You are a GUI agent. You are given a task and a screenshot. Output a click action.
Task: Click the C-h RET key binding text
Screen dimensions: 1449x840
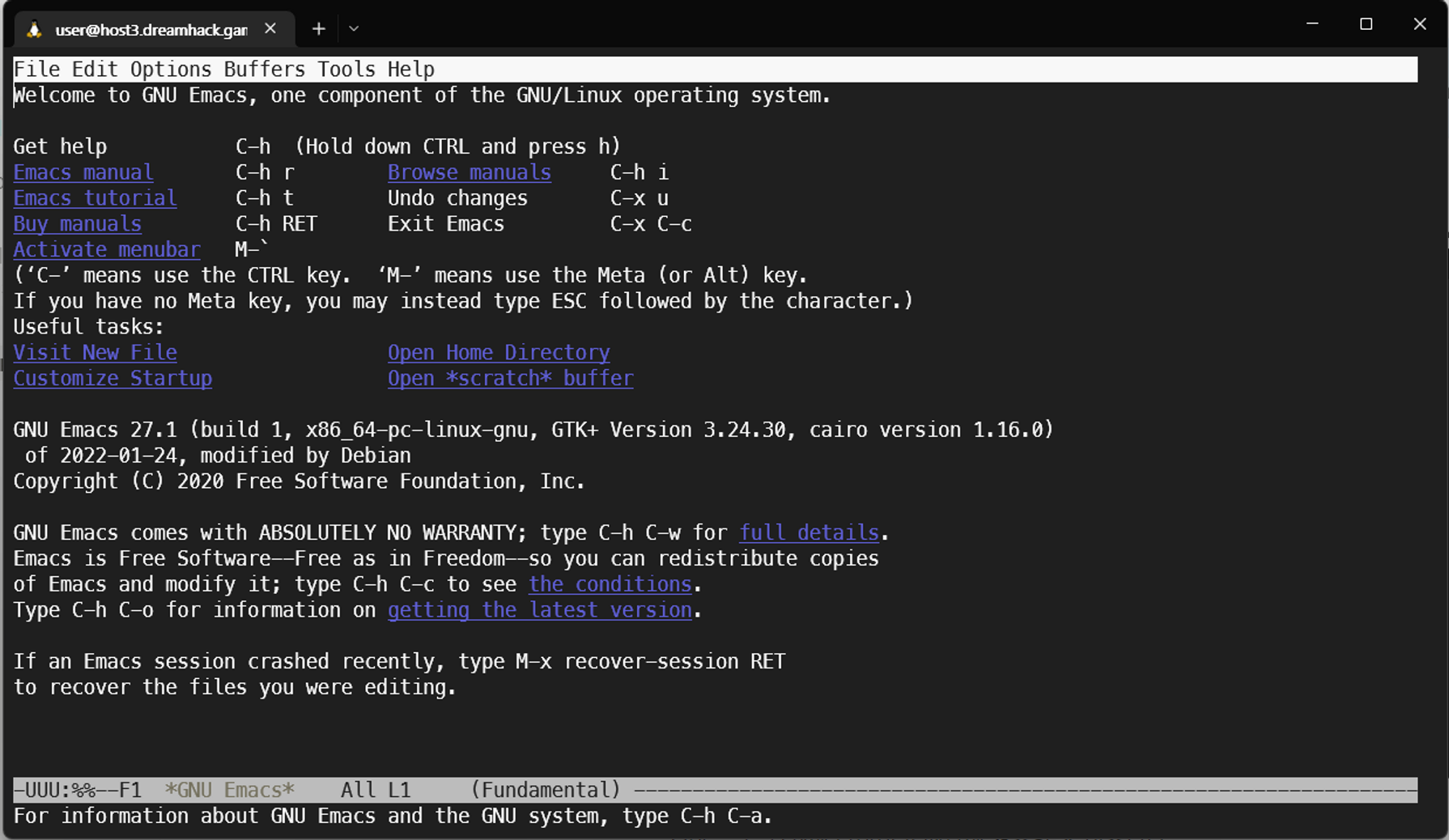coord(276,224)
